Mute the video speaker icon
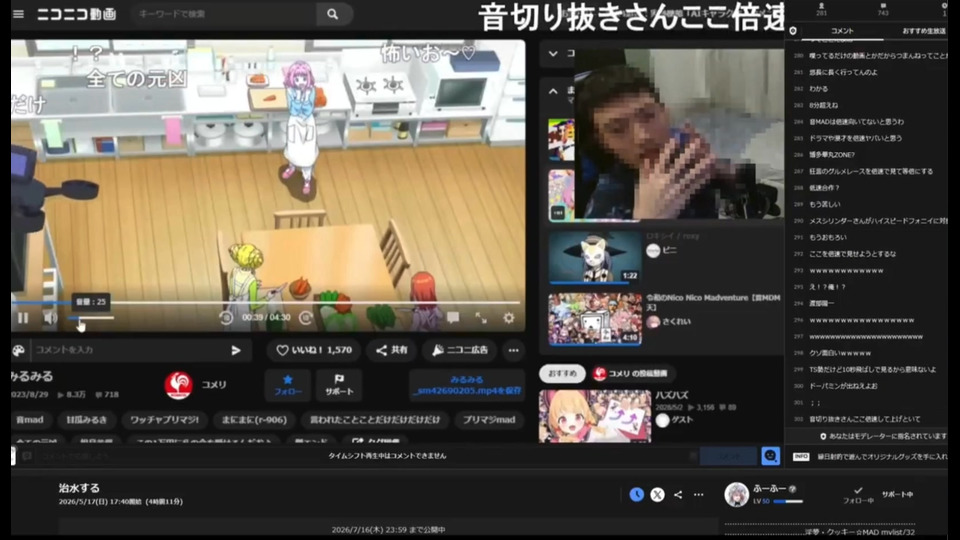Viewport: 960px width, 540px height. pos(50,318)
